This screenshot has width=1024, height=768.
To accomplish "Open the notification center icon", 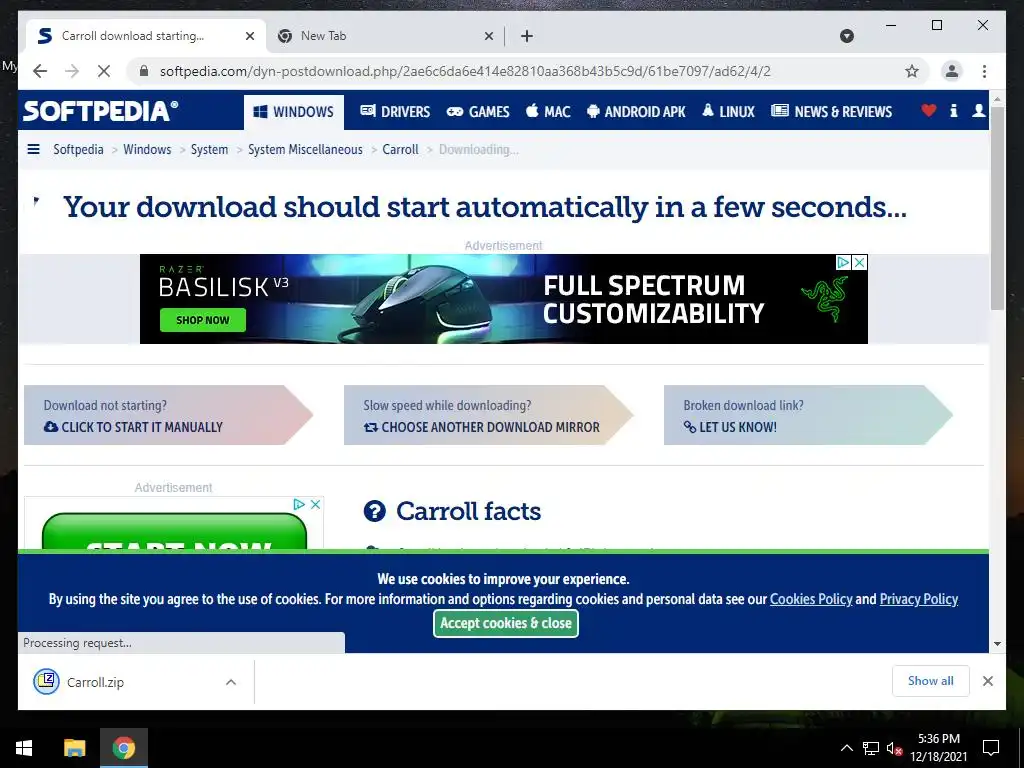I will (991, 748).
